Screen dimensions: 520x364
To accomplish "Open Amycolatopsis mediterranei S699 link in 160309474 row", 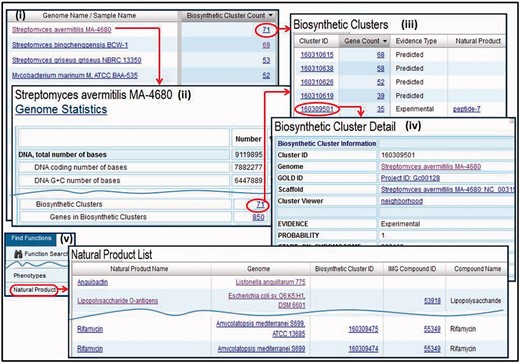I will point(261,349).
